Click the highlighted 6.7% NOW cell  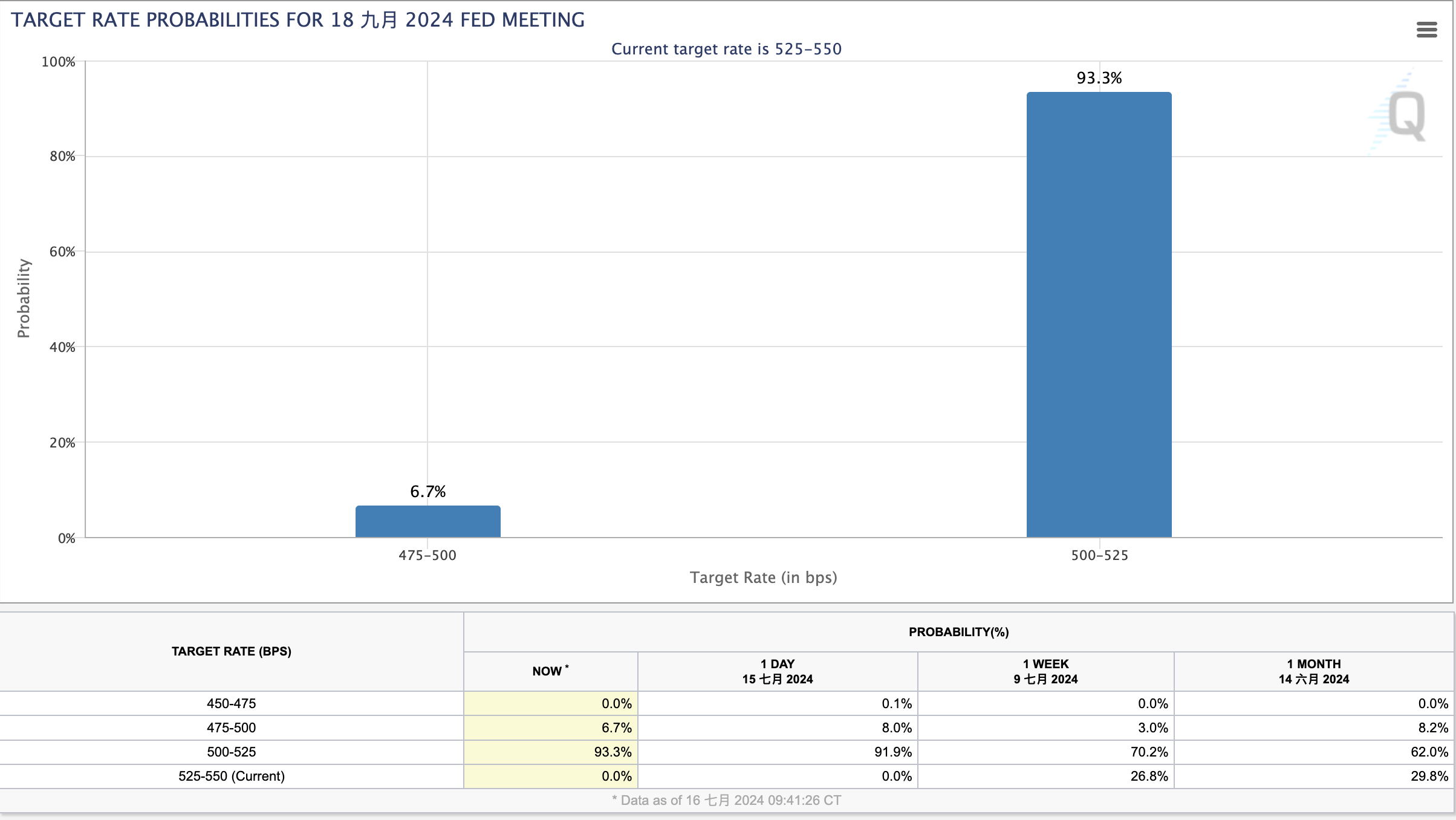551,727
